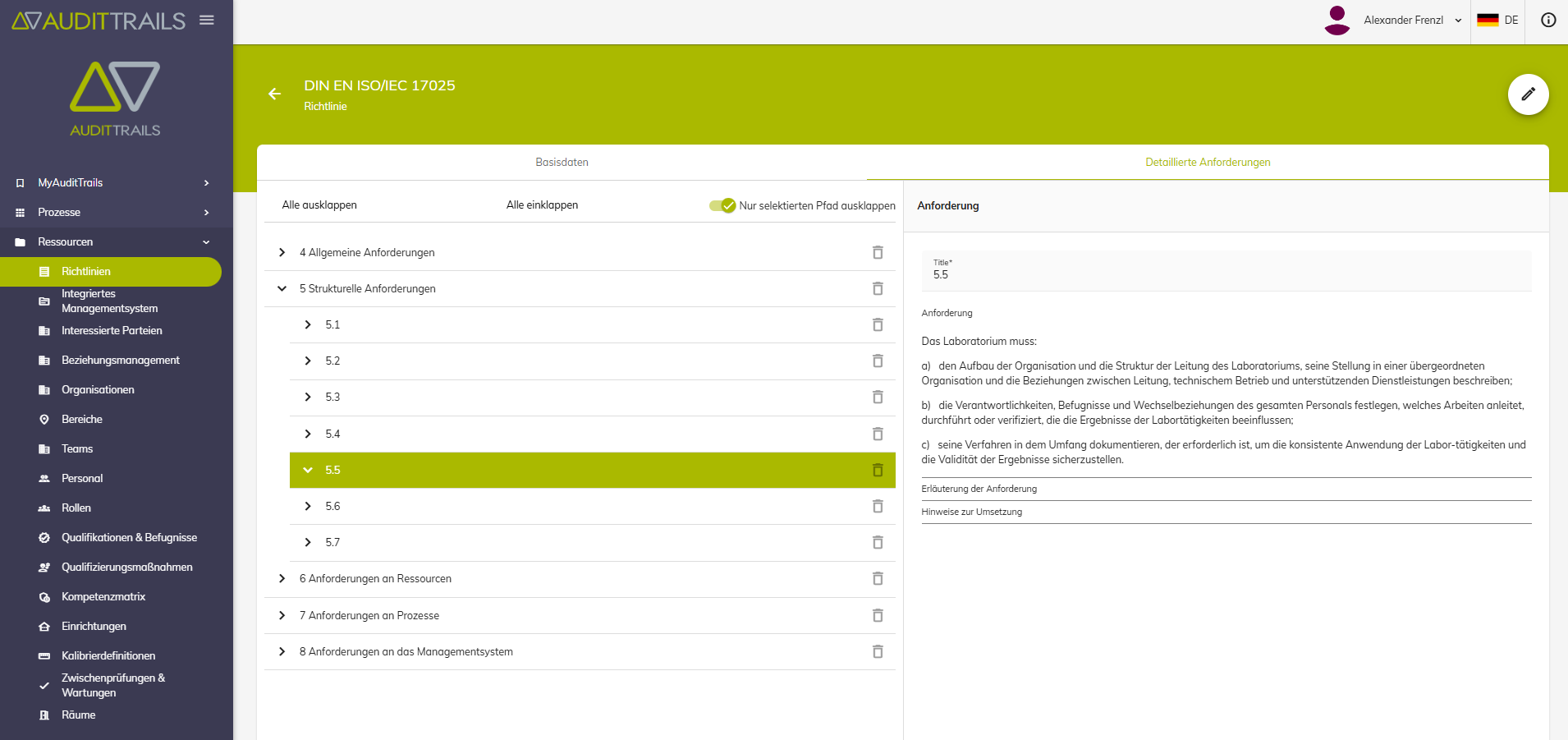Click the Kompetenzmatrix sidebar icon

(x=44, y=596)
